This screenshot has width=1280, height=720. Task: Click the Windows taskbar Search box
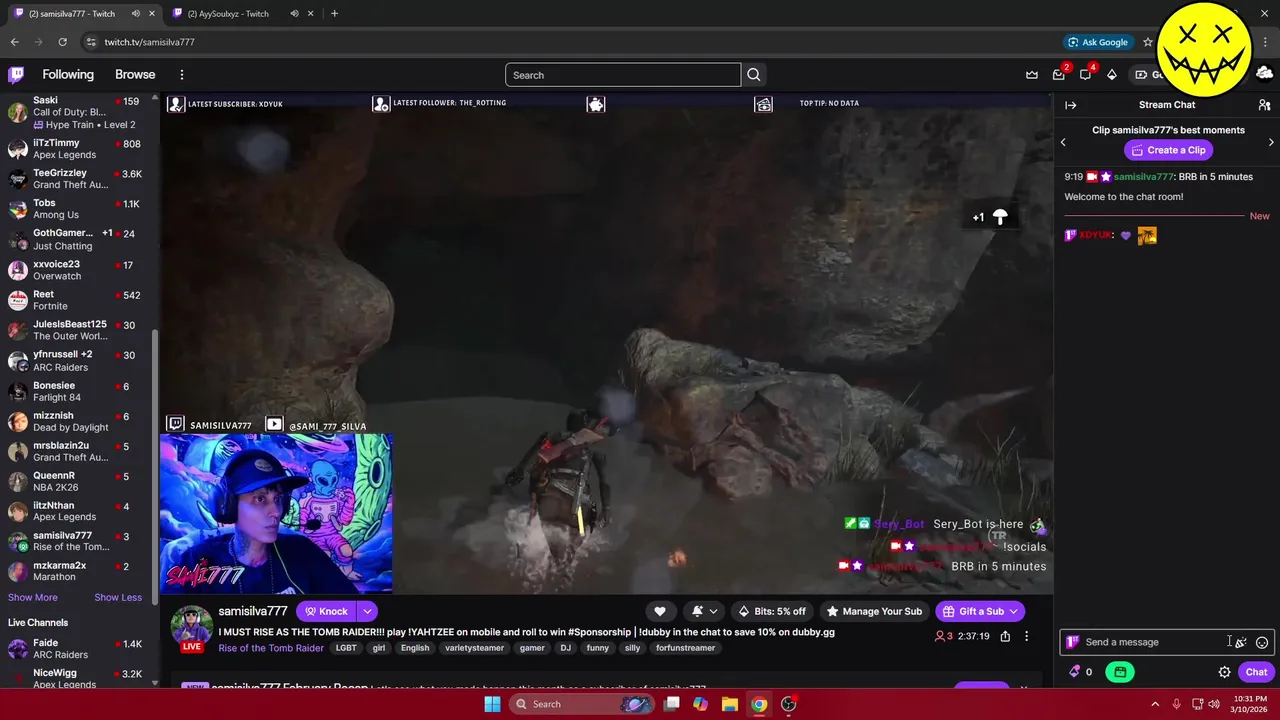coord(583,704)
